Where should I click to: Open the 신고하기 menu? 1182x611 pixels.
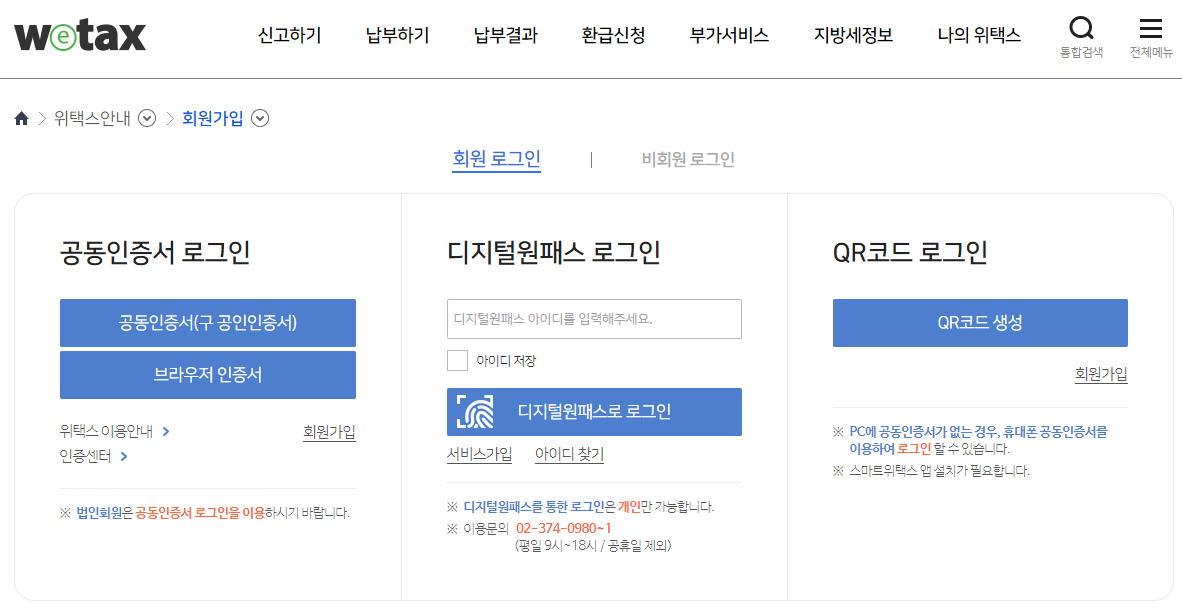[289, 35]
